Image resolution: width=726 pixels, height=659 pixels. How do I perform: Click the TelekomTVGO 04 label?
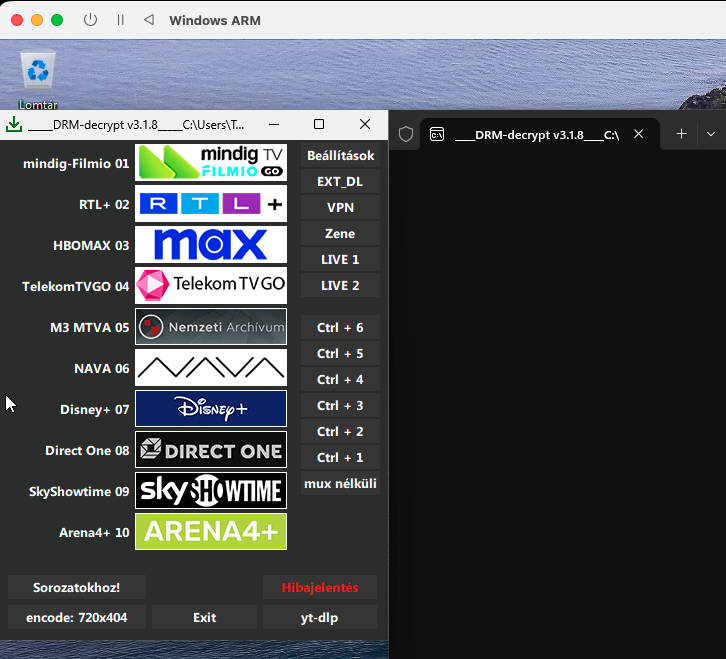[x=75, y=286]
